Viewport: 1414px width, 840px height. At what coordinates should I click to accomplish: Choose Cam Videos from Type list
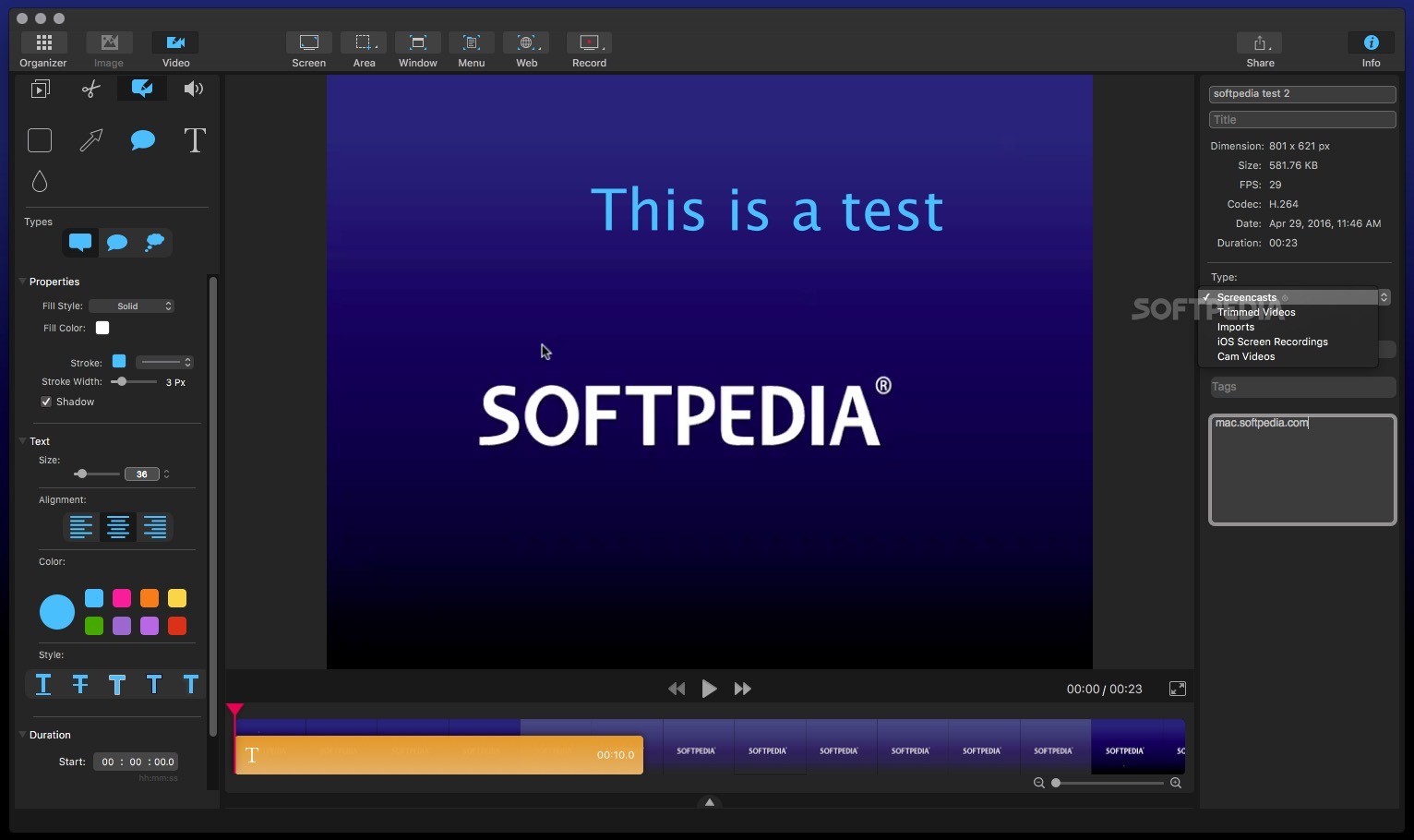(1288, 356)
